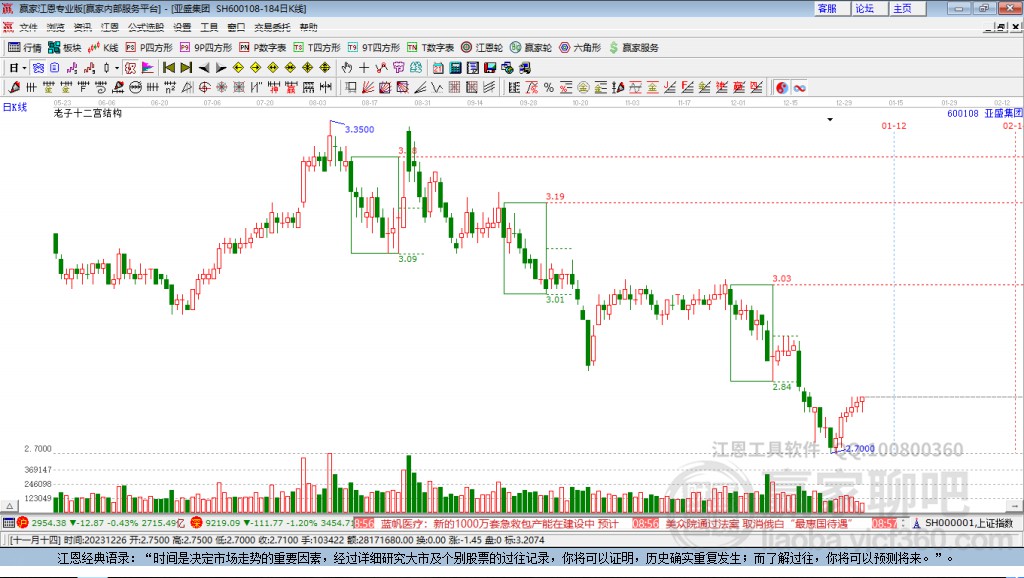The image size is (1024, 578).
Task: Click the black right arrow icon
Action: tap(221, 68)
